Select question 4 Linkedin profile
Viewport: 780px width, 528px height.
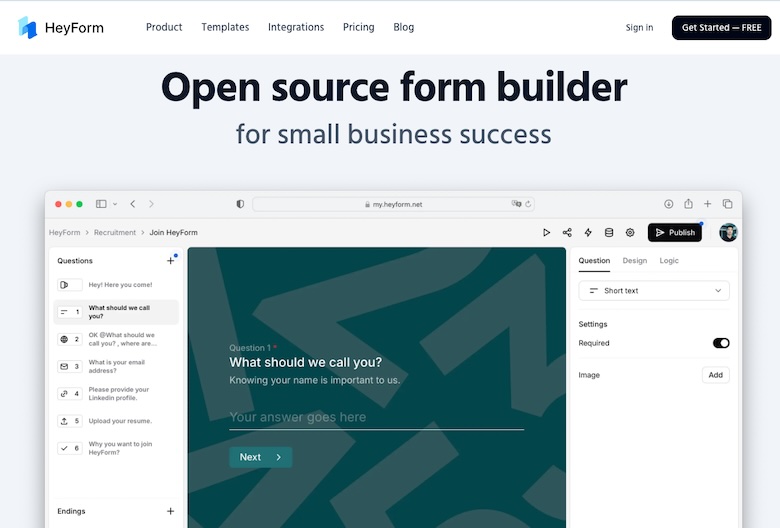[116, 394]
